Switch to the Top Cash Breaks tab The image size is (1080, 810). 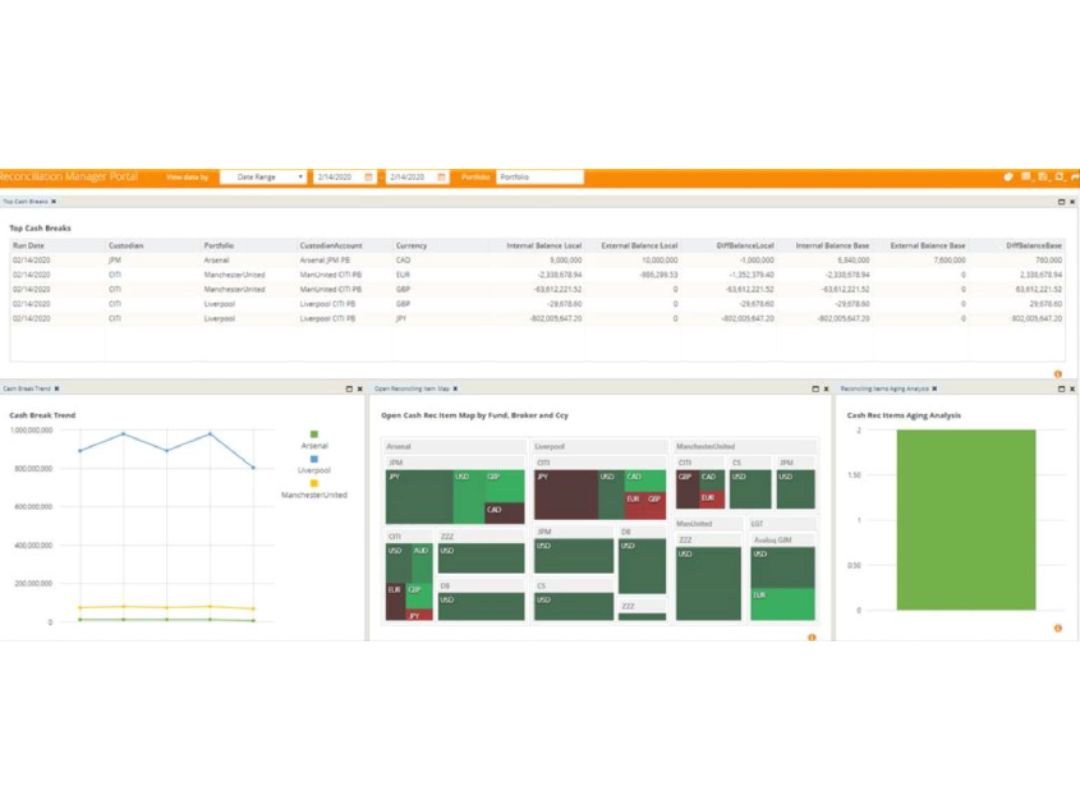click(x=25, y=202)
